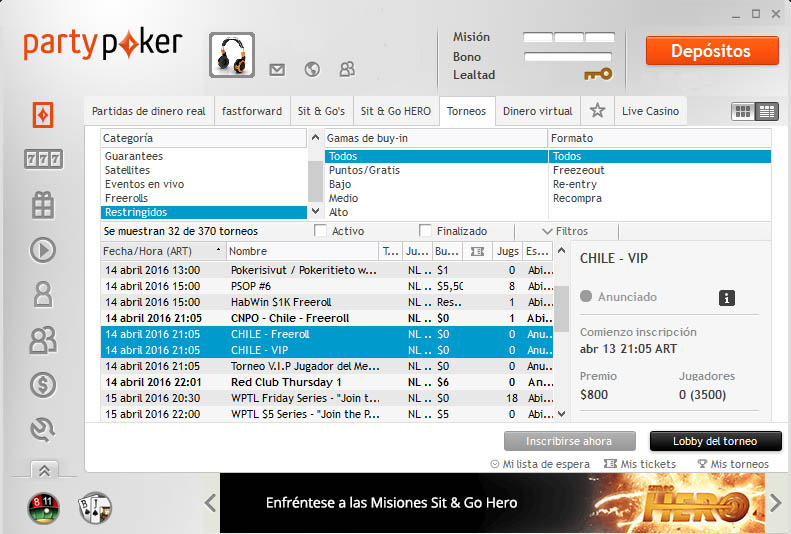Open the Mis torneos link
The width and height of the screenshot is (791, 534).
point(733,464)
